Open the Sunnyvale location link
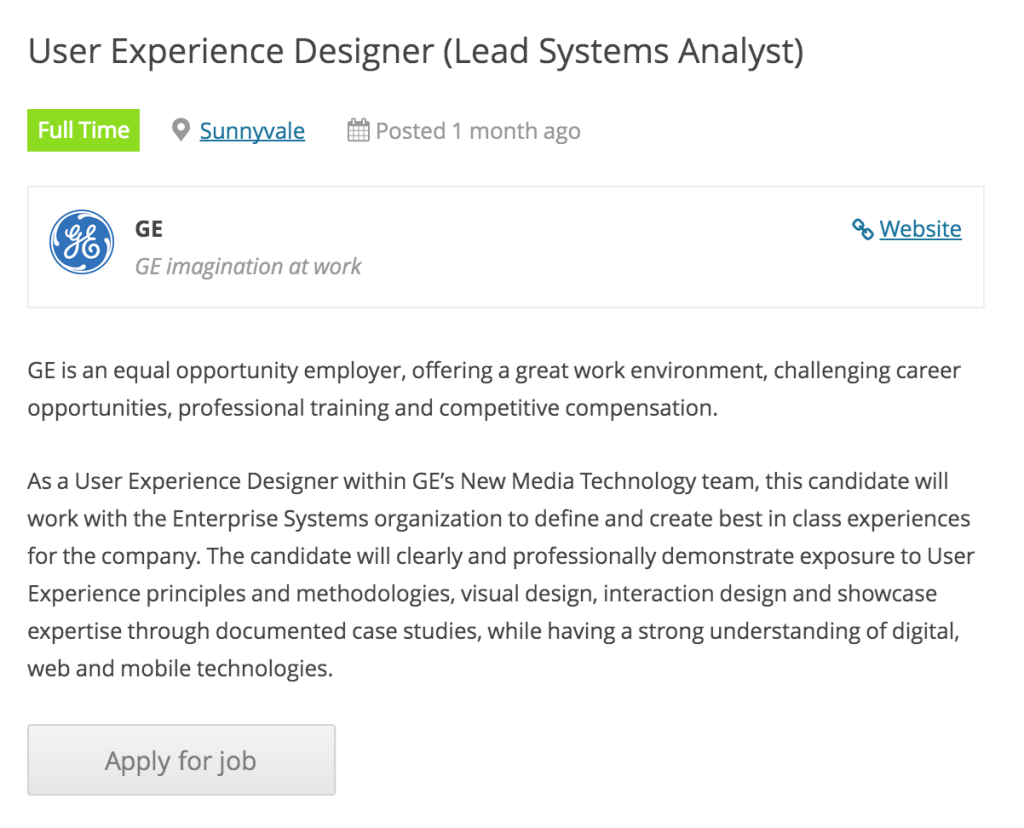 point(252,131)
